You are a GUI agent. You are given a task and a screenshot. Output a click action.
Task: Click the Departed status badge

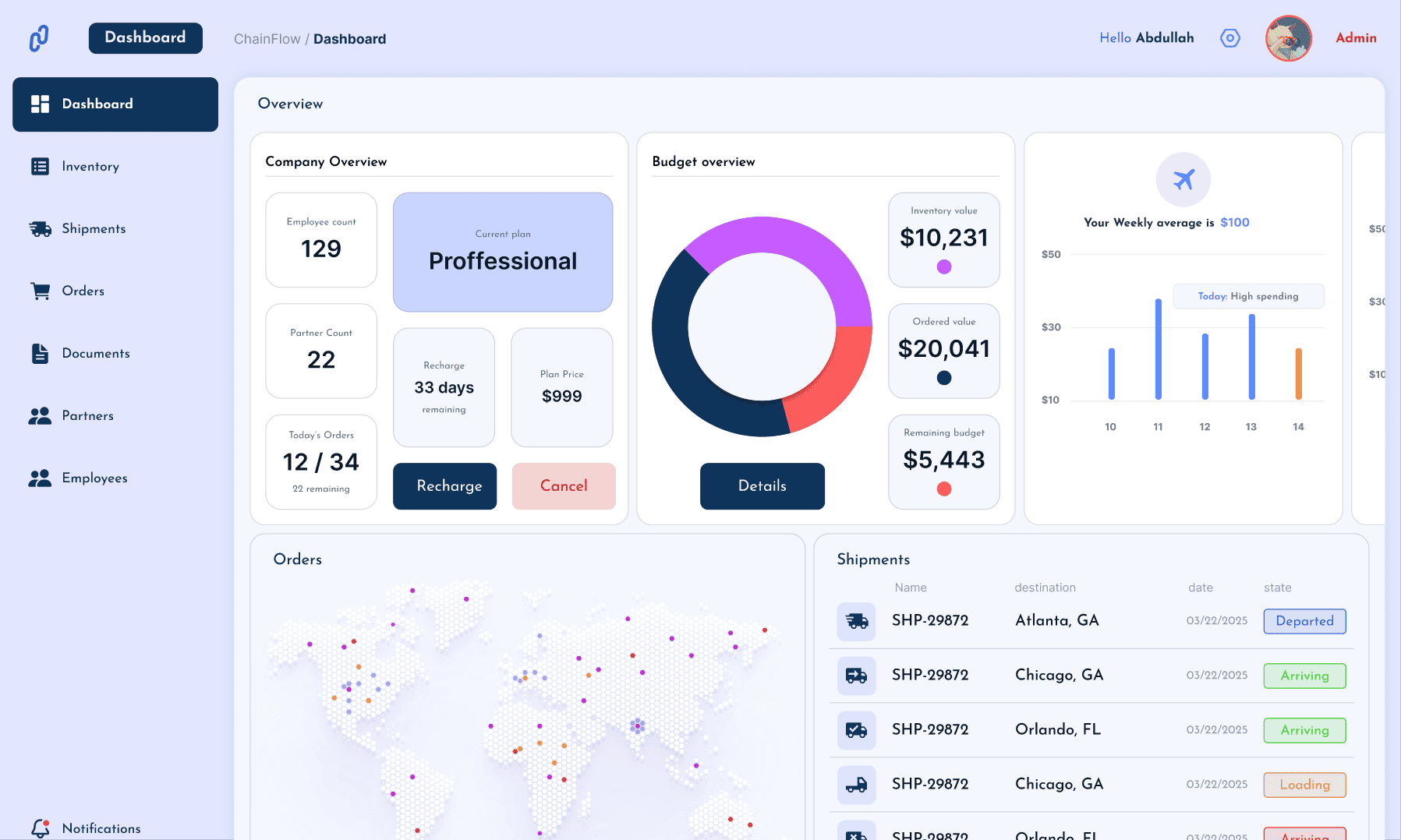coord(1304,621)
